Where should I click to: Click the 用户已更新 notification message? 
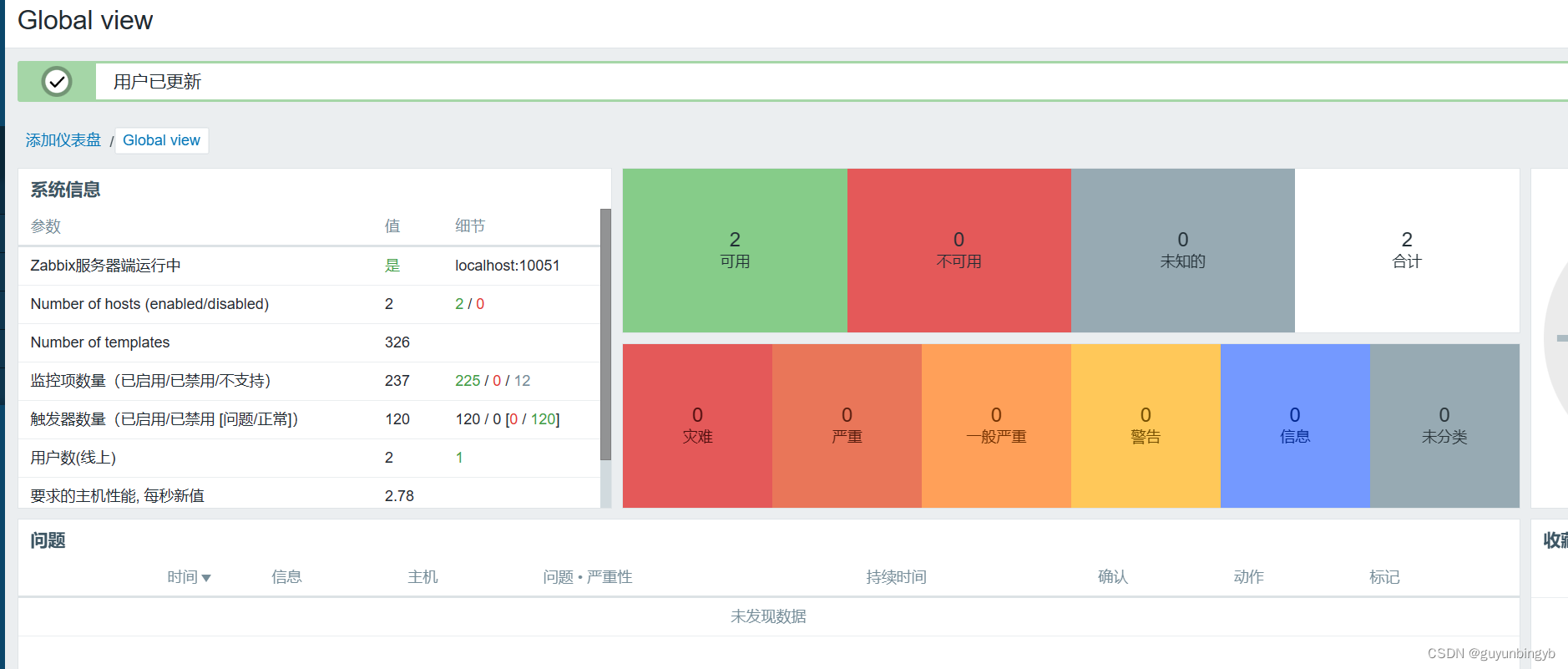click(157, 82)
